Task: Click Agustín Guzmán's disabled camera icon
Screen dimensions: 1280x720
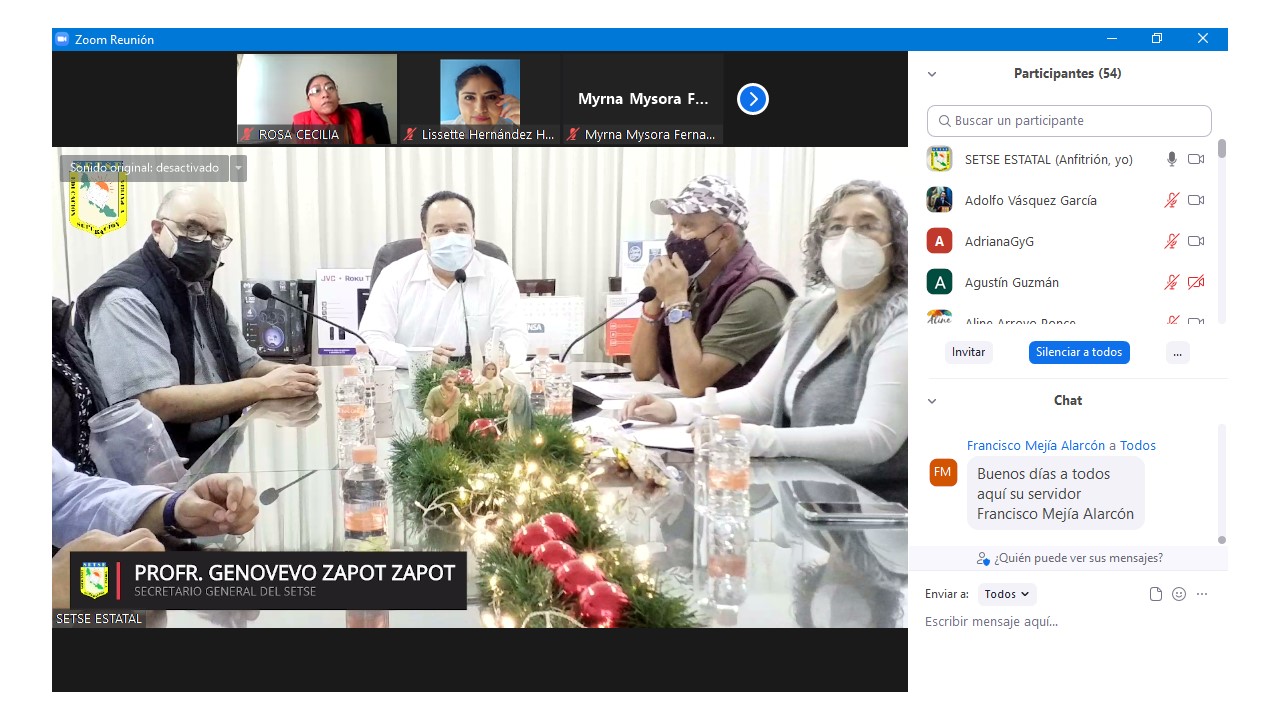Action: (x=1196, y=282)
